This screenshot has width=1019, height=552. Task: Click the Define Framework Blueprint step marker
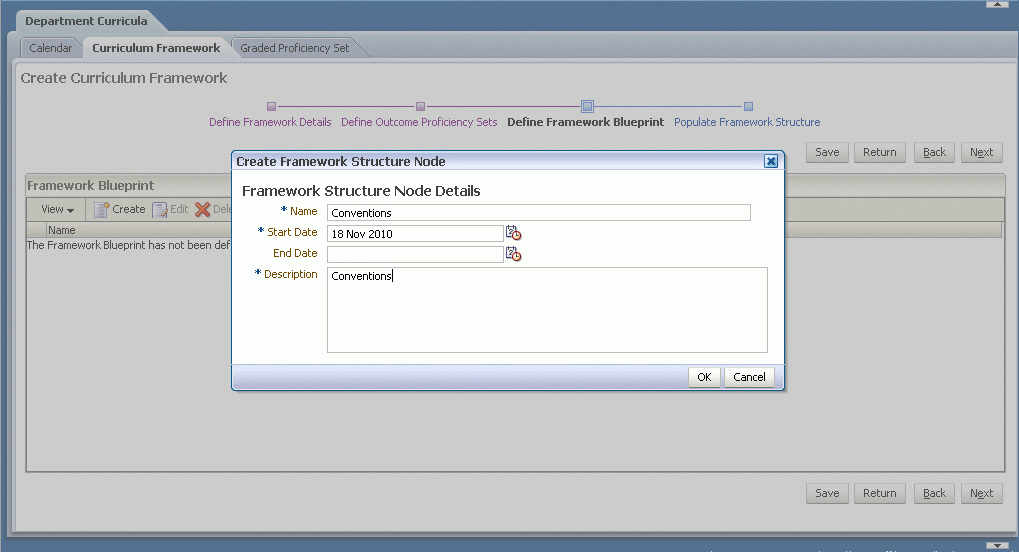tap(587, 106)
